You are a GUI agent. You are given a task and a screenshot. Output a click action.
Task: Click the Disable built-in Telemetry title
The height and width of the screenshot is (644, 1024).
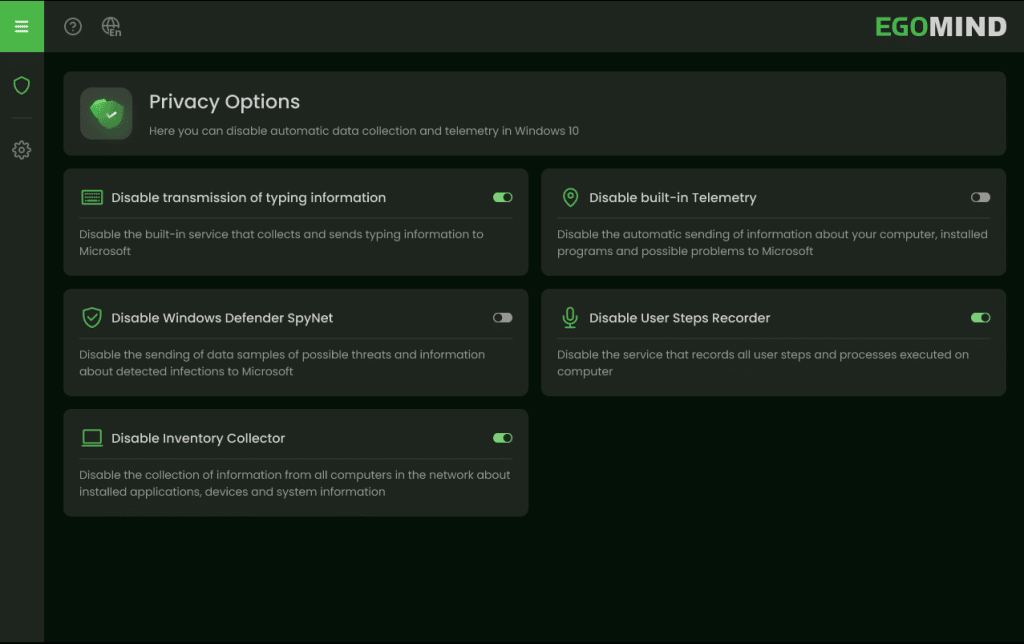672,198
